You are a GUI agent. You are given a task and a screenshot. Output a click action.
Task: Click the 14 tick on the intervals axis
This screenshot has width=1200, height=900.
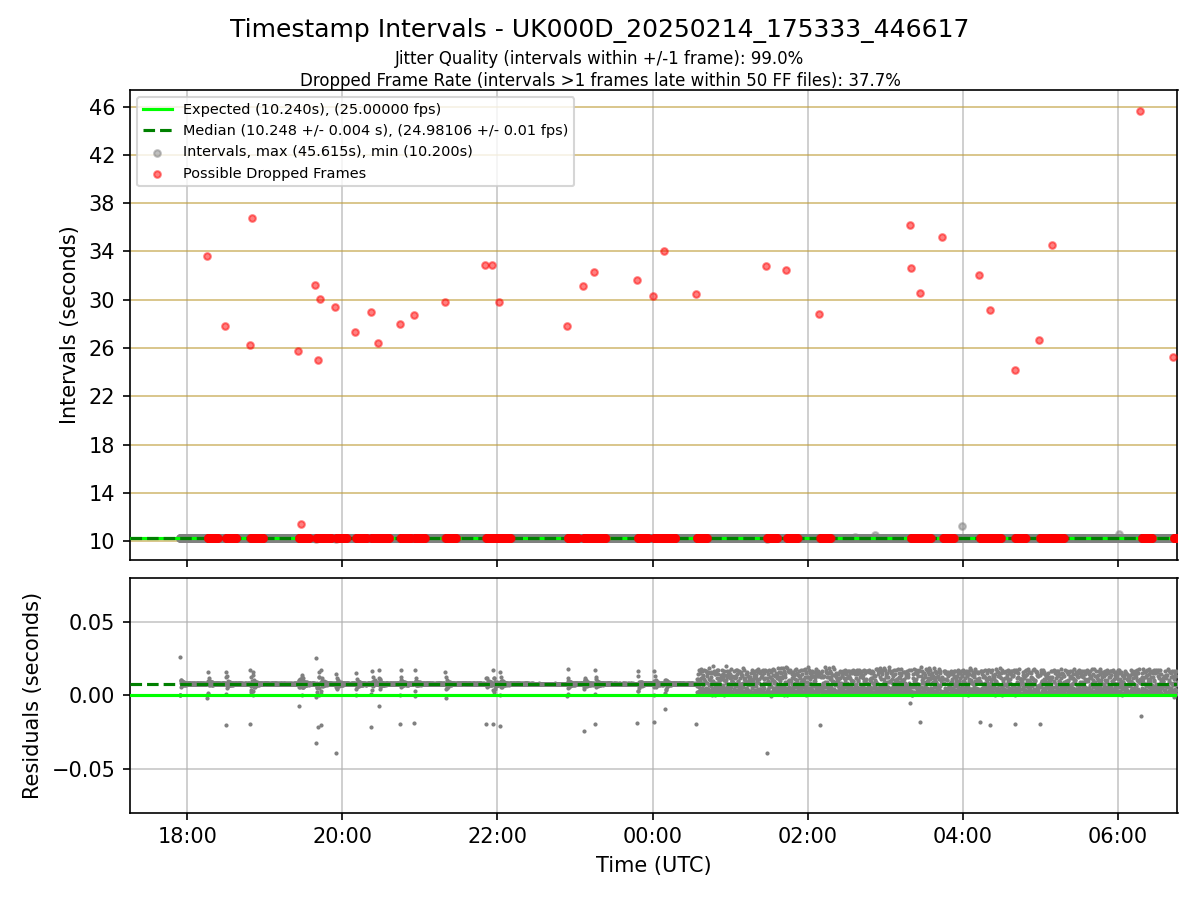(x=105, y=493)
